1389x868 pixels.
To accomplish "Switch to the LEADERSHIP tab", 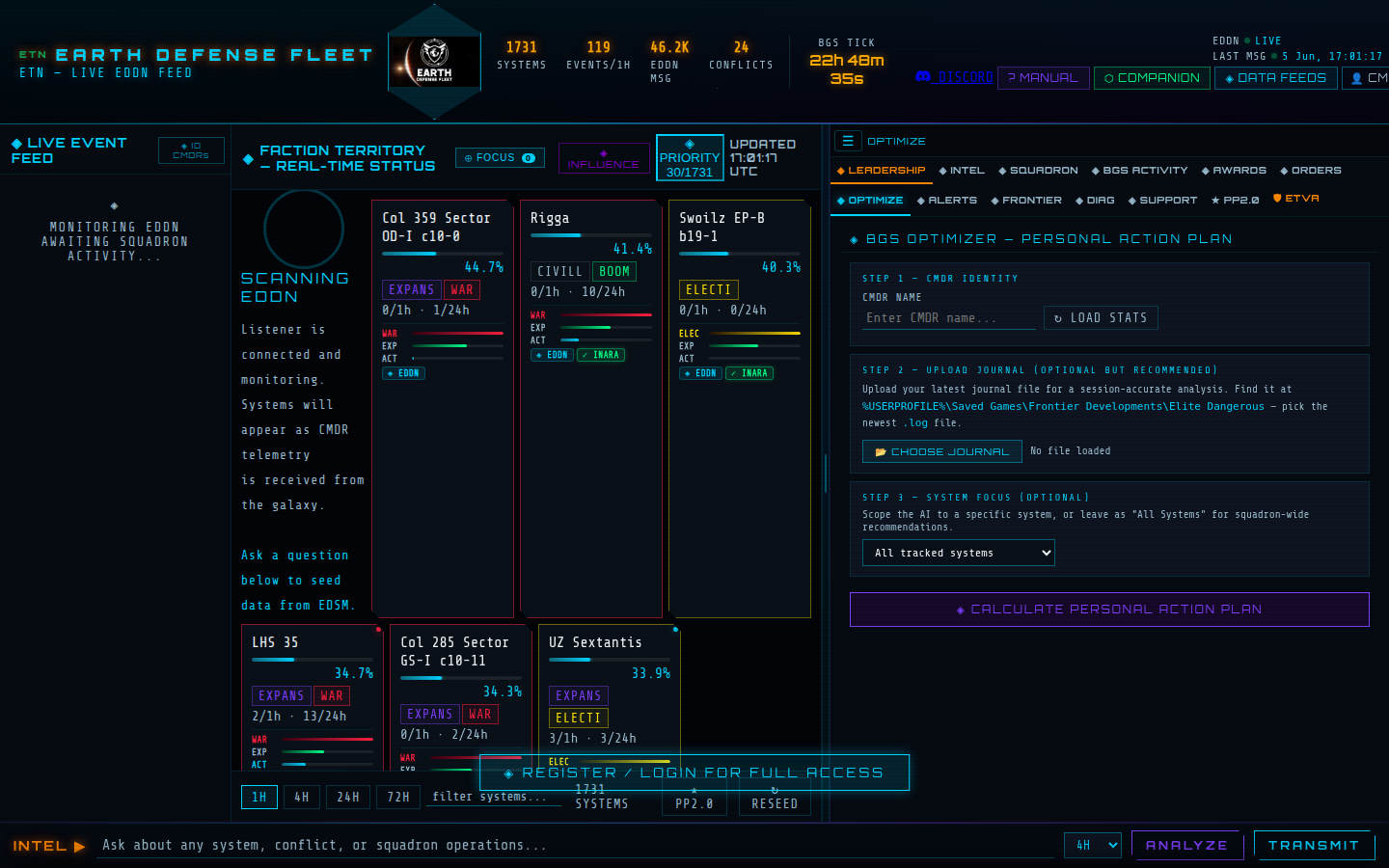I will point(881,171).
